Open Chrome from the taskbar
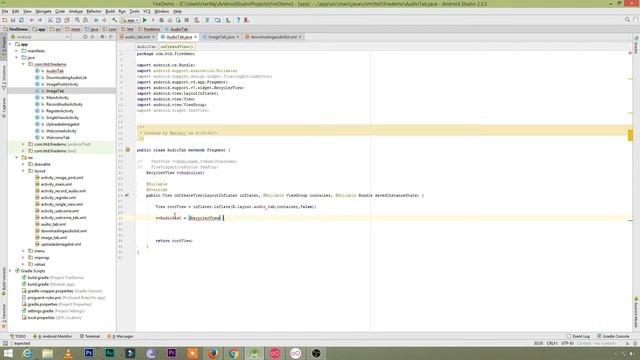The width and height of the screenshot is (640, 360). click(x=233, y=353)
